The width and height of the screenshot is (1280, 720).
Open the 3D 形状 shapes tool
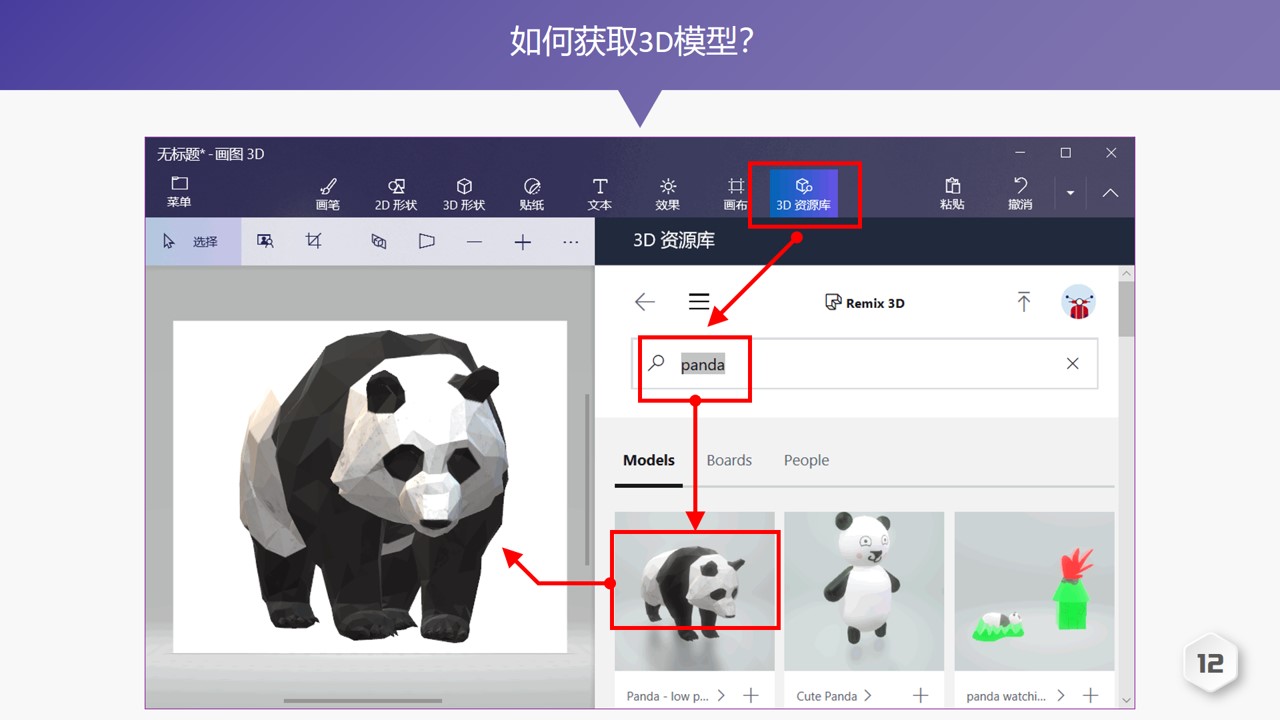[464, 194]
